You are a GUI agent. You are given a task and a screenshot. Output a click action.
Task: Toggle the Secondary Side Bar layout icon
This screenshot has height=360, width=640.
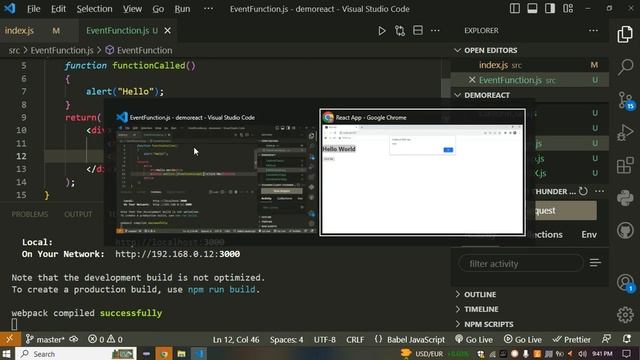pos(550,9)
